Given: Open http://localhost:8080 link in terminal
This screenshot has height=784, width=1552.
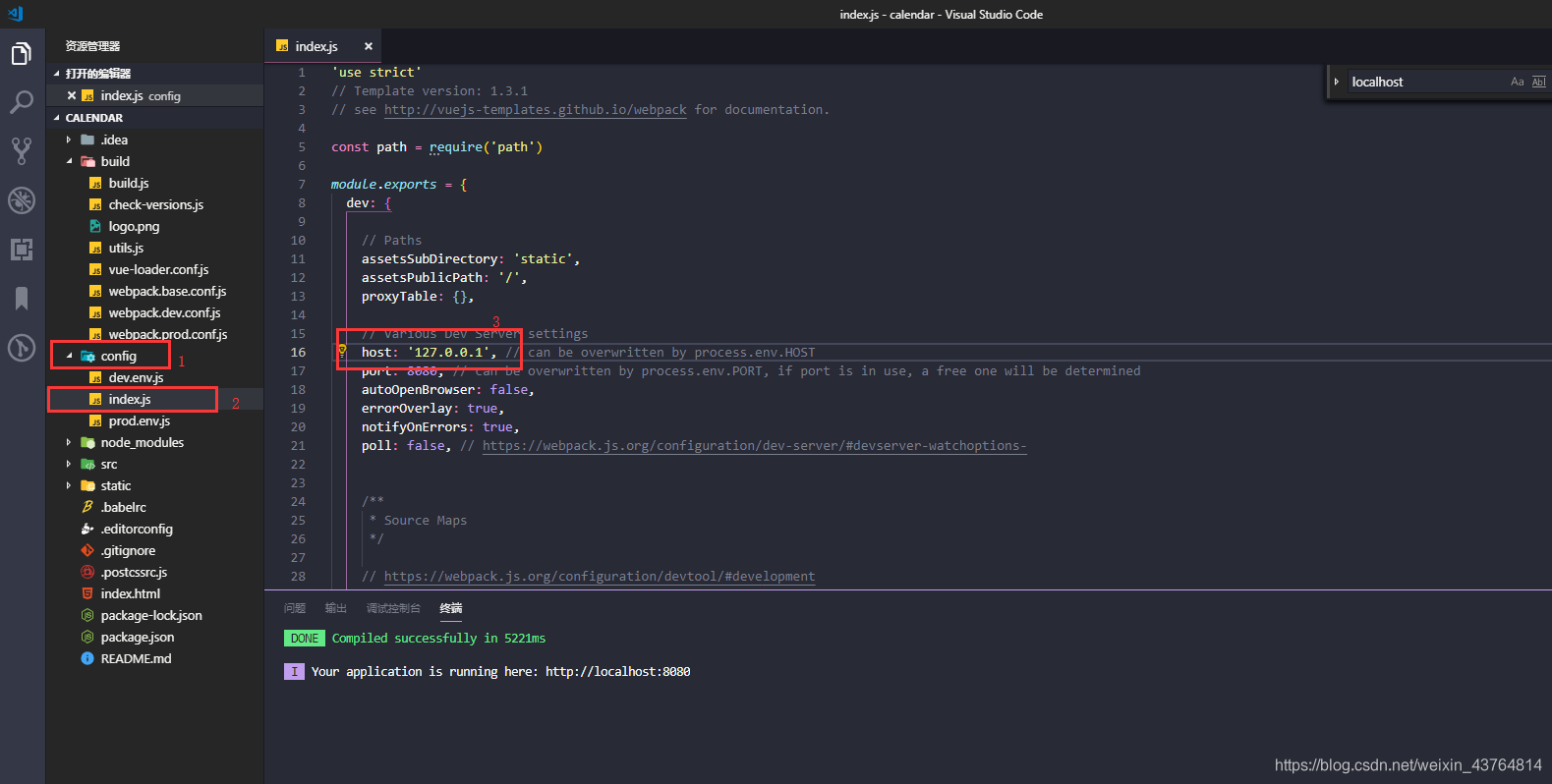Looking at the screenshot, I should point(618,671).
